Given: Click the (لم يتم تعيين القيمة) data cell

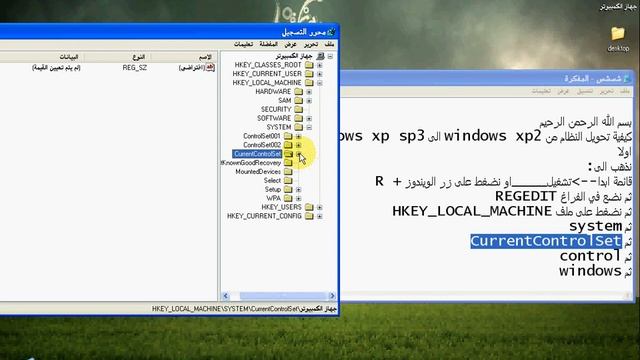Looking at the screenshot, I should pyautogui.click(x=56, y=68).
